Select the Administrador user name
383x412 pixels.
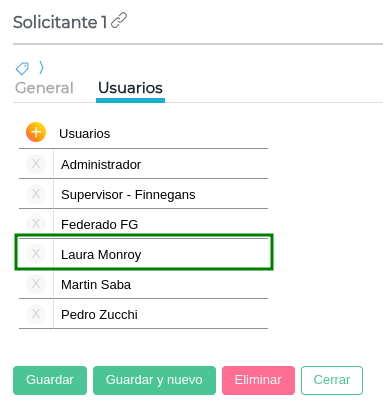coord(101,165)
